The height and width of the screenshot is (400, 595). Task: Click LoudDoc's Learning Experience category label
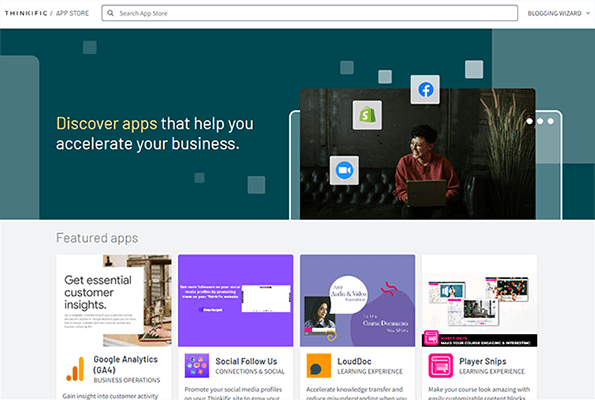coord(370,372)
